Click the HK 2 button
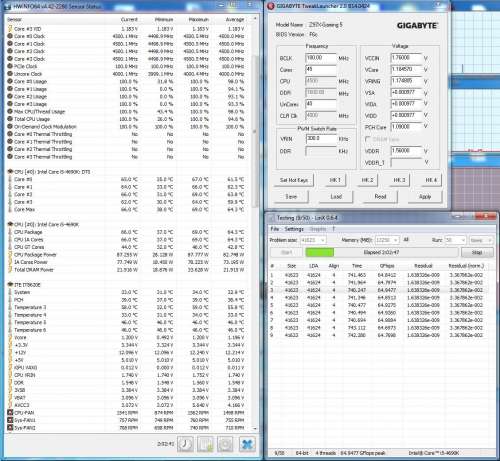 click(x=367, y=180)
